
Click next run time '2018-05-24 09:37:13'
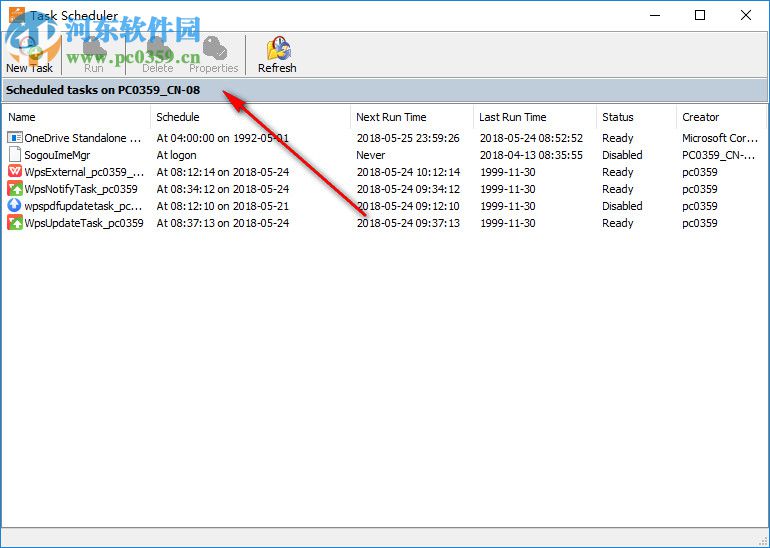[408, 223]
